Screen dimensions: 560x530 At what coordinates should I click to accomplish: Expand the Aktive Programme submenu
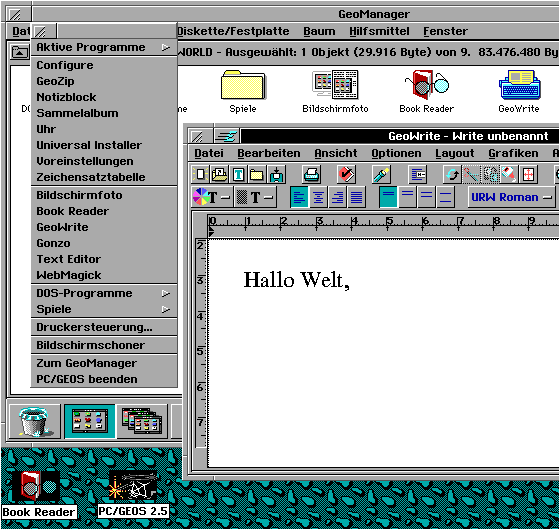tap(104, 47)
